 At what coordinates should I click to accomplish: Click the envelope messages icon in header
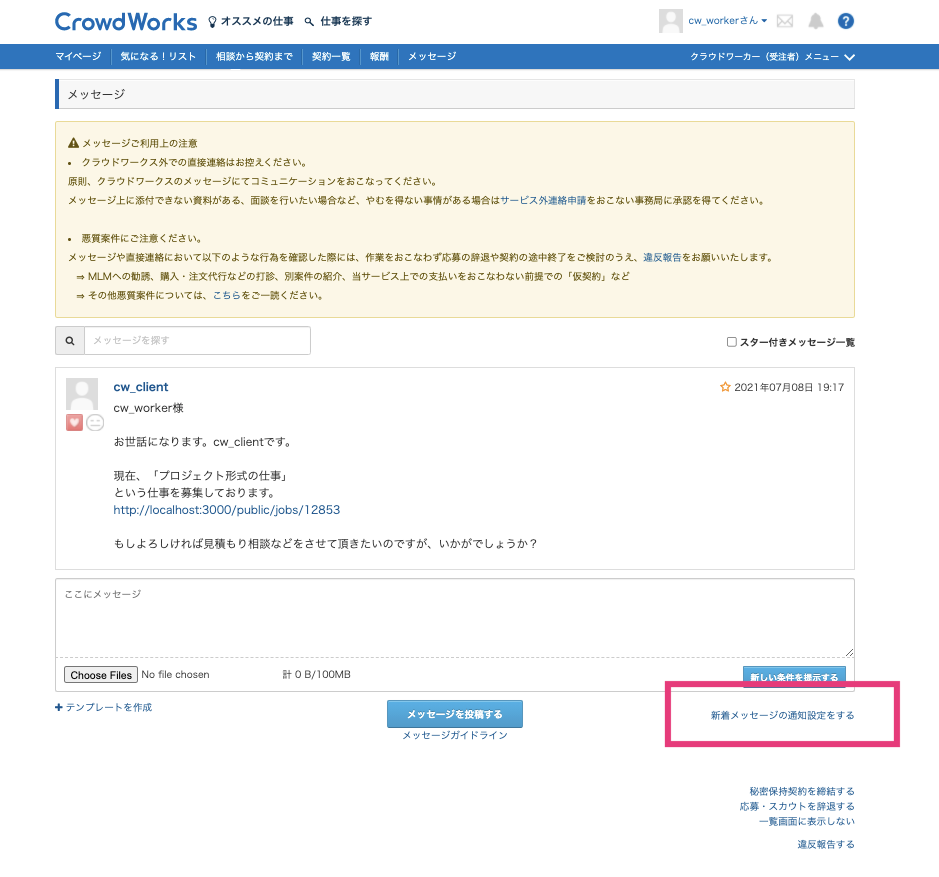(785, 21)
